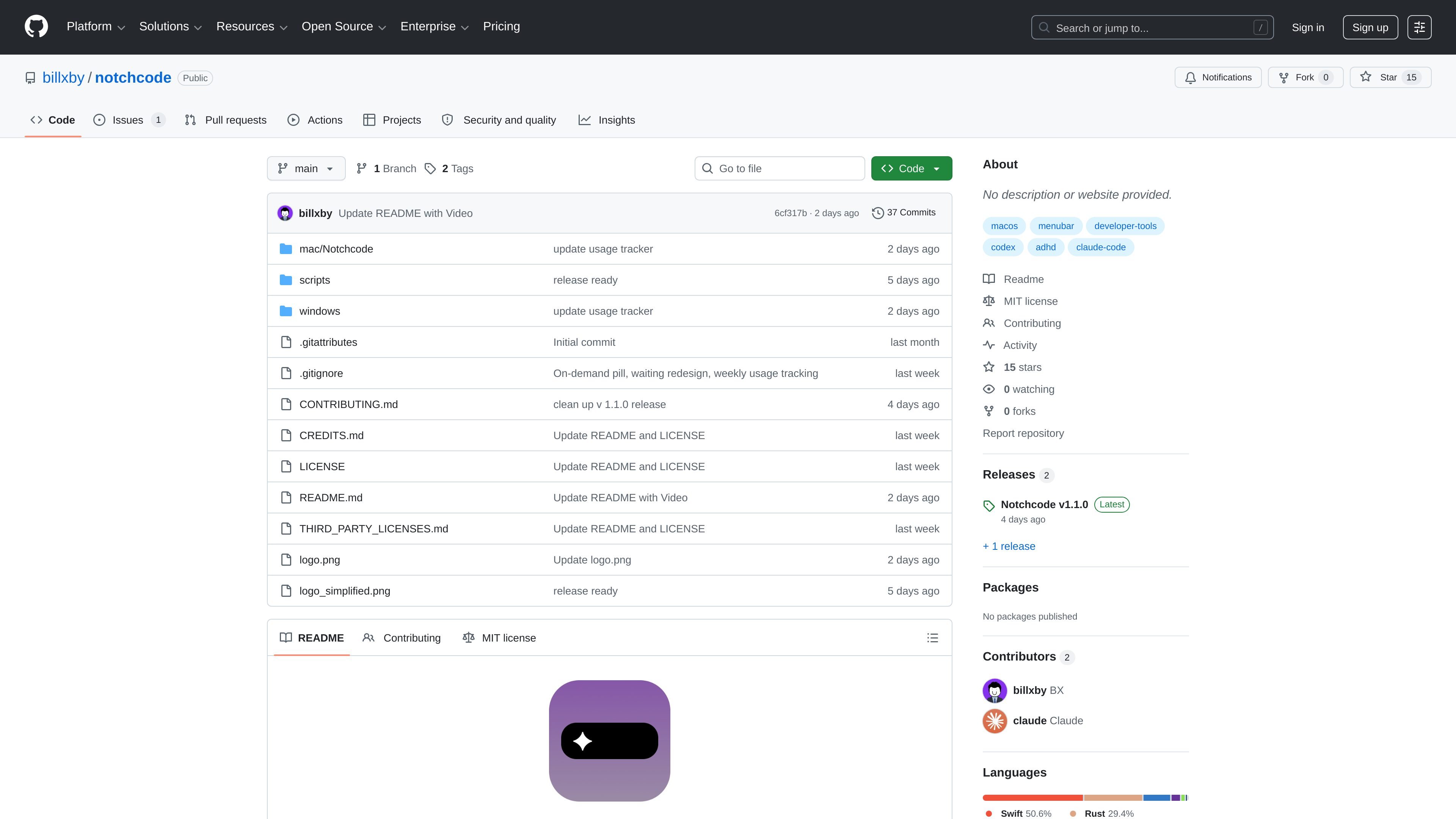The image size is (1456, 819).
Task: Click the search magnifier in the header
Action: click(x=1044, y=28)
